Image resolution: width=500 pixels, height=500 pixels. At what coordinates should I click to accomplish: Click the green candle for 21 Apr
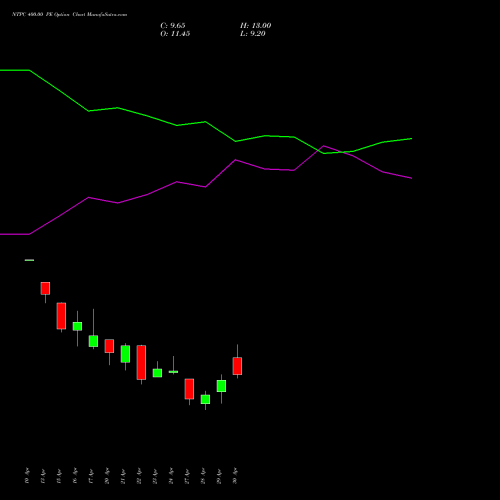(x=125, y=354)
